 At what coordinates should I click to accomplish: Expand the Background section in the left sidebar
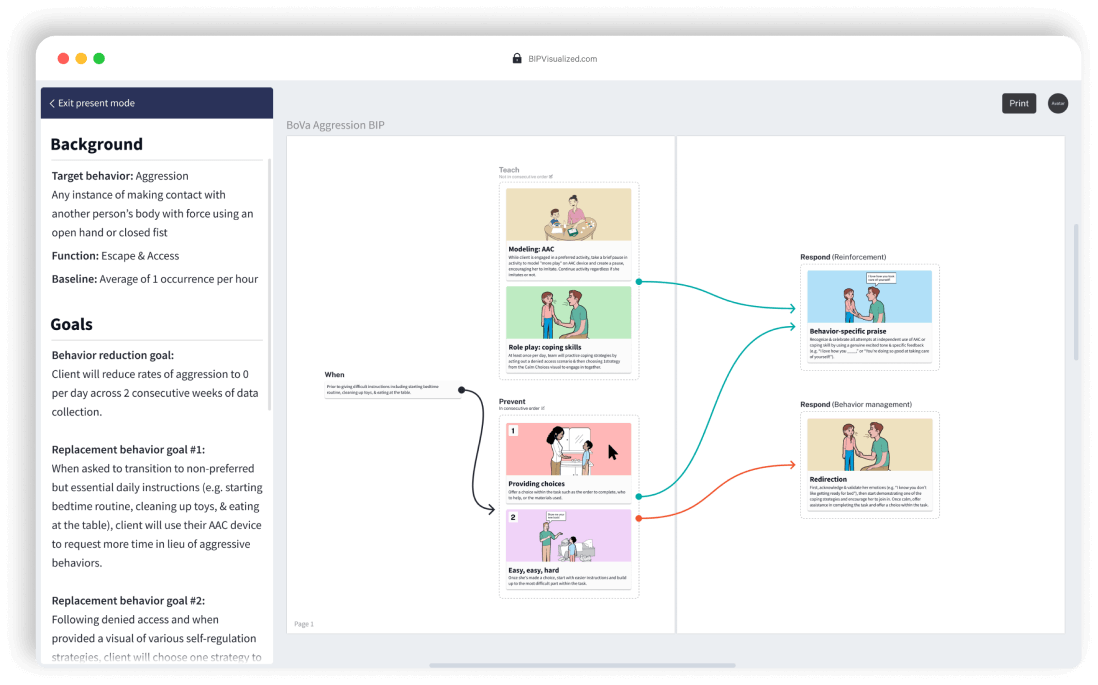coord(97,144)
